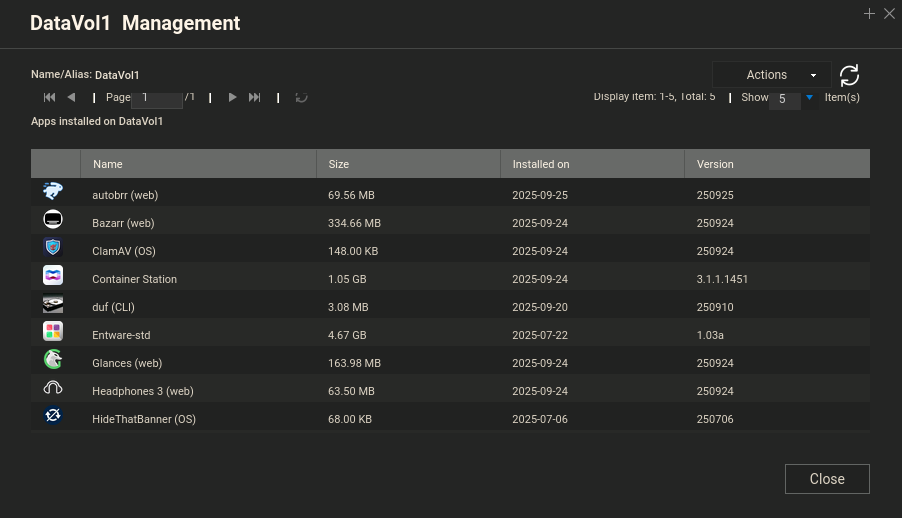902x518 pixels.
Task: Click the Close button
Action: [827, 479]
